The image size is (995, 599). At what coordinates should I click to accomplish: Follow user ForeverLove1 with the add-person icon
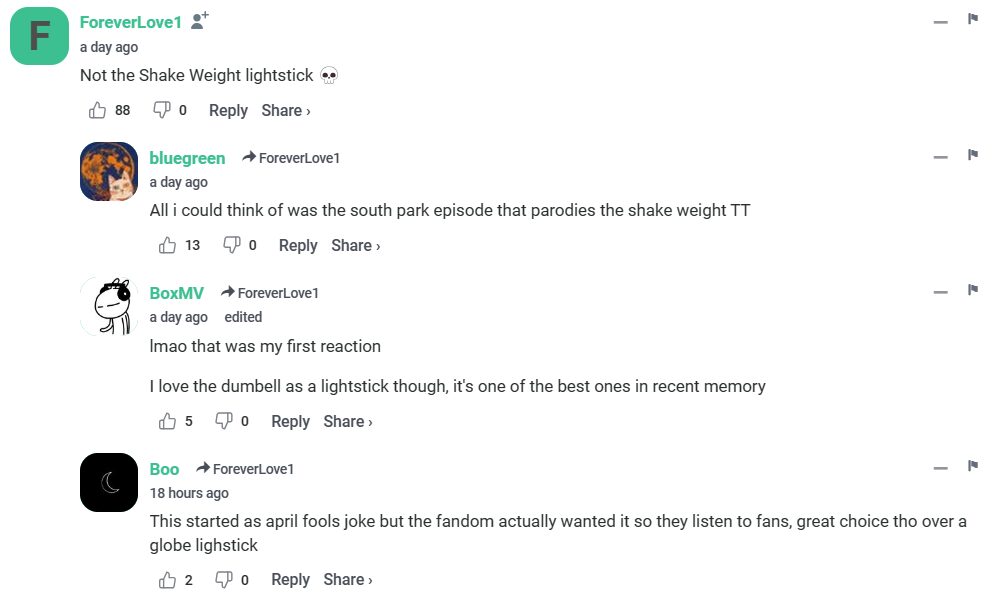coord(200,20)
